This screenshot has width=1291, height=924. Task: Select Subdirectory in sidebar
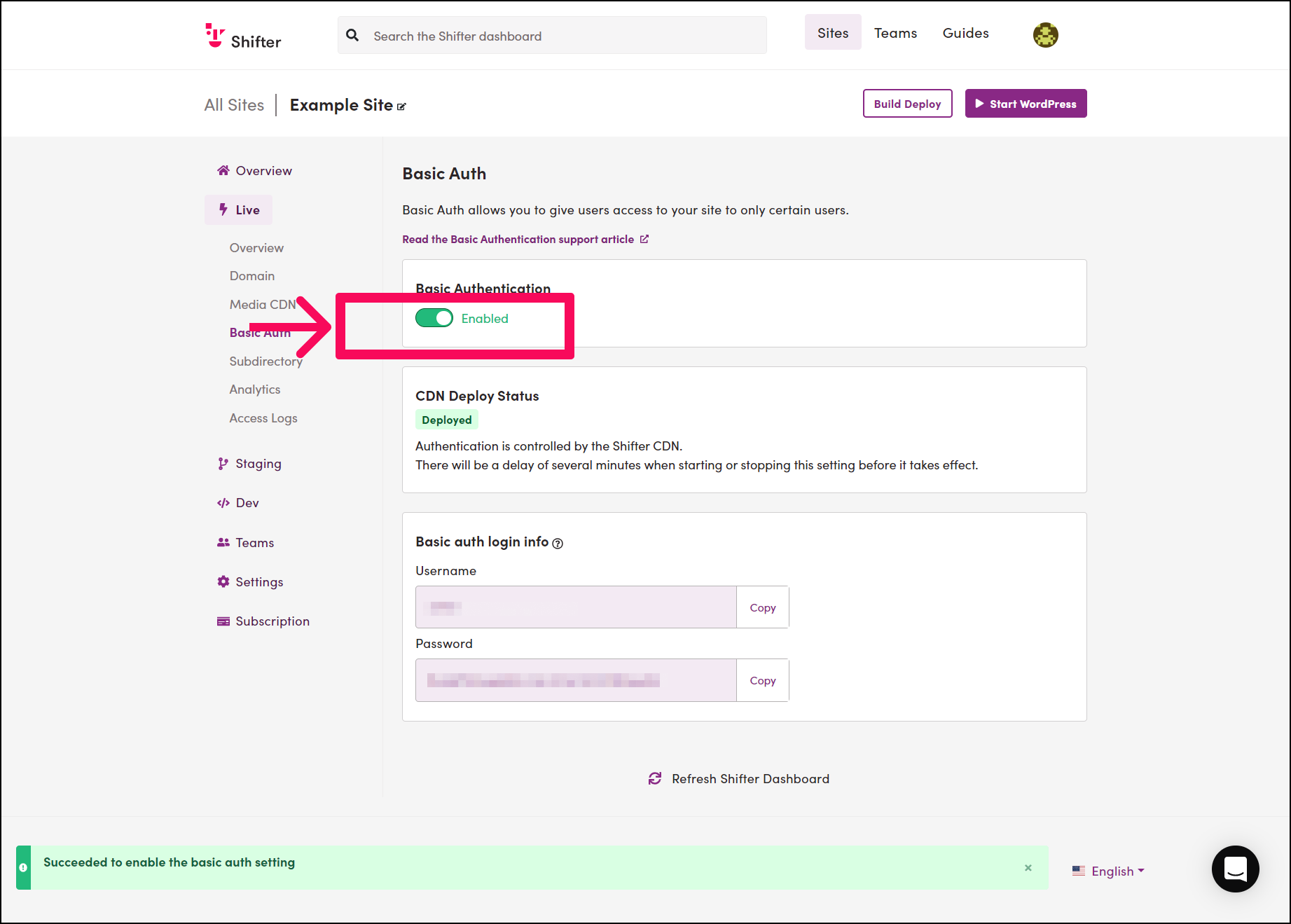tap(266, 361)
